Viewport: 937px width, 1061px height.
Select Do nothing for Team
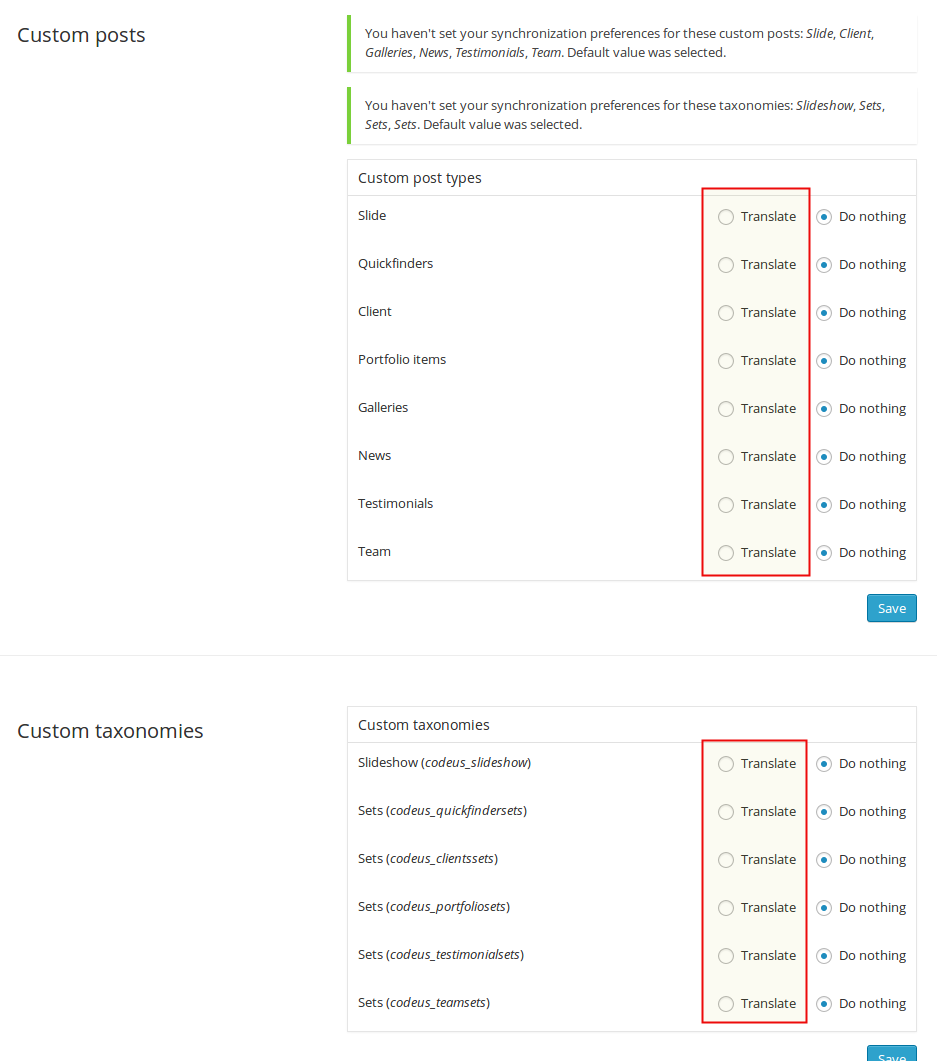pyautogui.click(x=823, y=554)
